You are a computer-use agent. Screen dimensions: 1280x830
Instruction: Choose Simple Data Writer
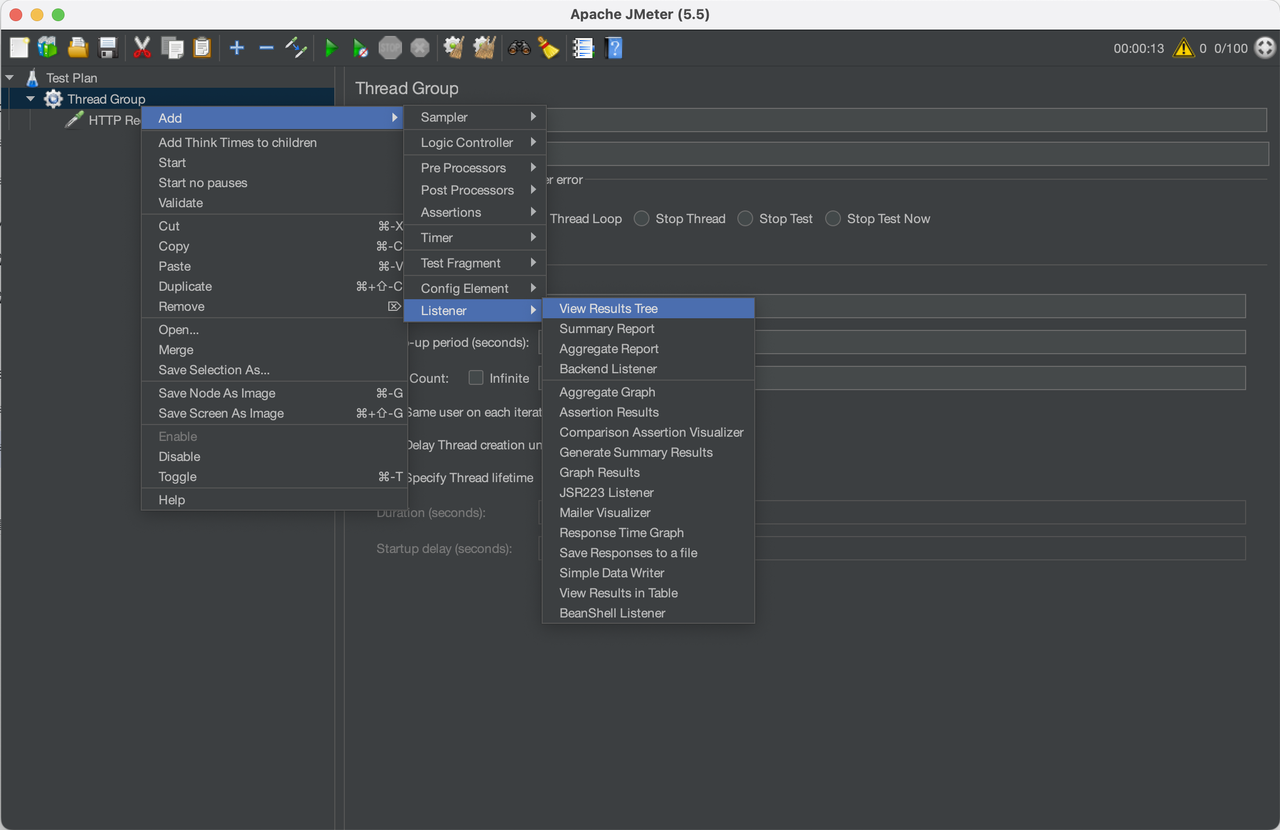click(x=648, y=572)
